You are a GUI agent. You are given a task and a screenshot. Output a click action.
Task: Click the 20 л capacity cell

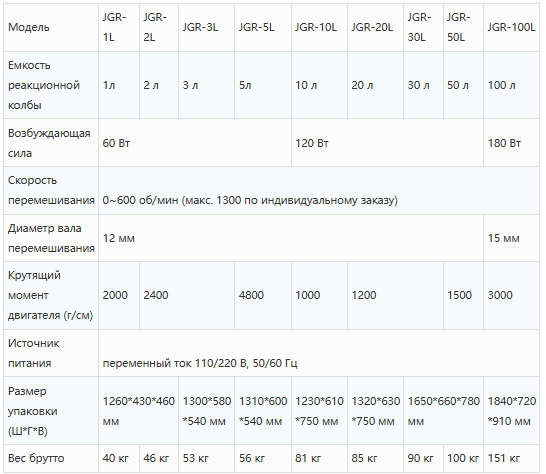[x=375, y=85]
